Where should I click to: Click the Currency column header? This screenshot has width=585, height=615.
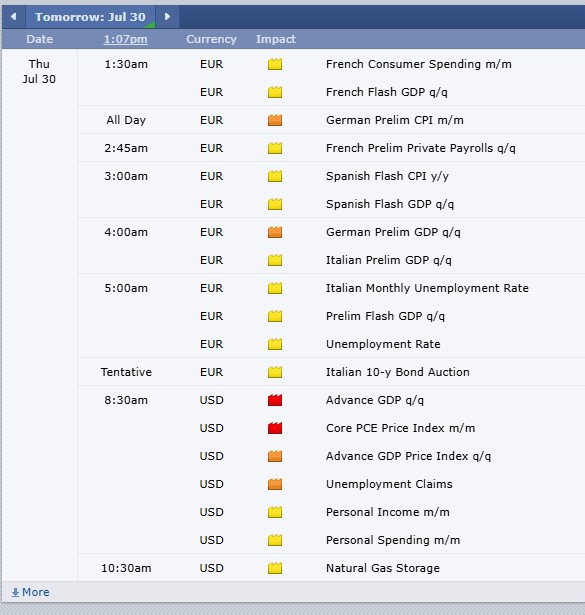tap(211, 39)
